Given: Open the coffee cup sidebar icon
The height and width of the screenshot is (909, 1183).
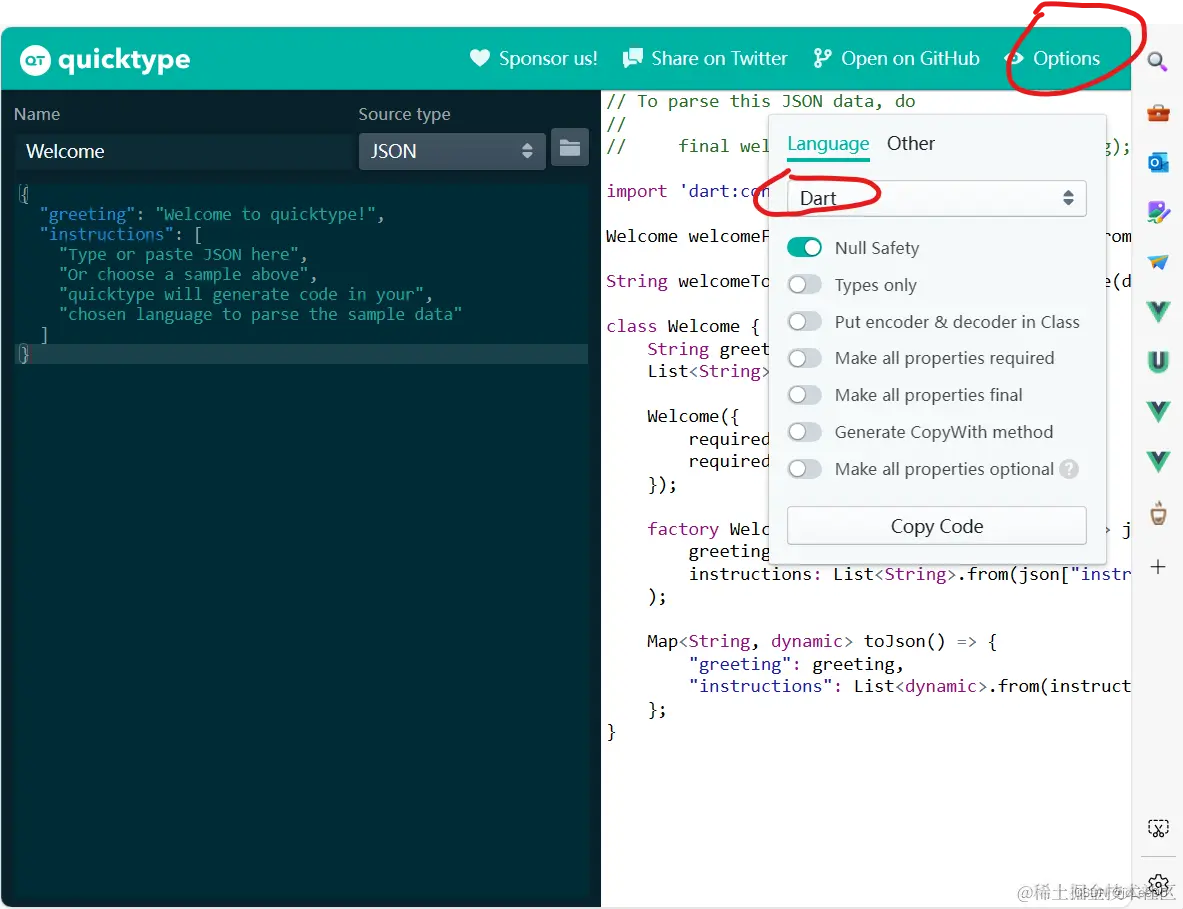Looking at the screenshot, I should pyautogui.click(x=1158, y=514).
